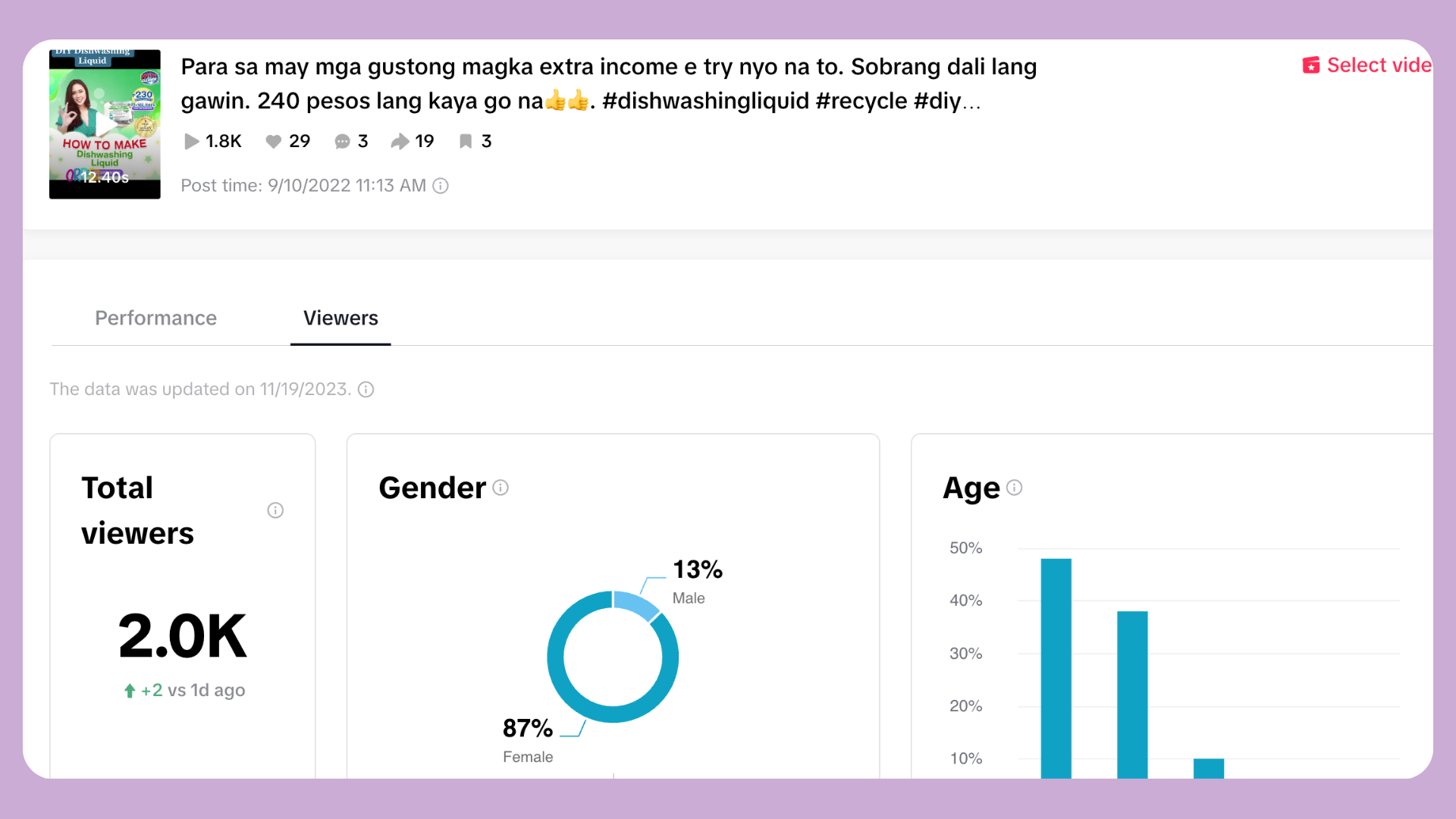Open the Gender info icon
This screenshot has height=819, width=1456.
(x=500, y=488)
